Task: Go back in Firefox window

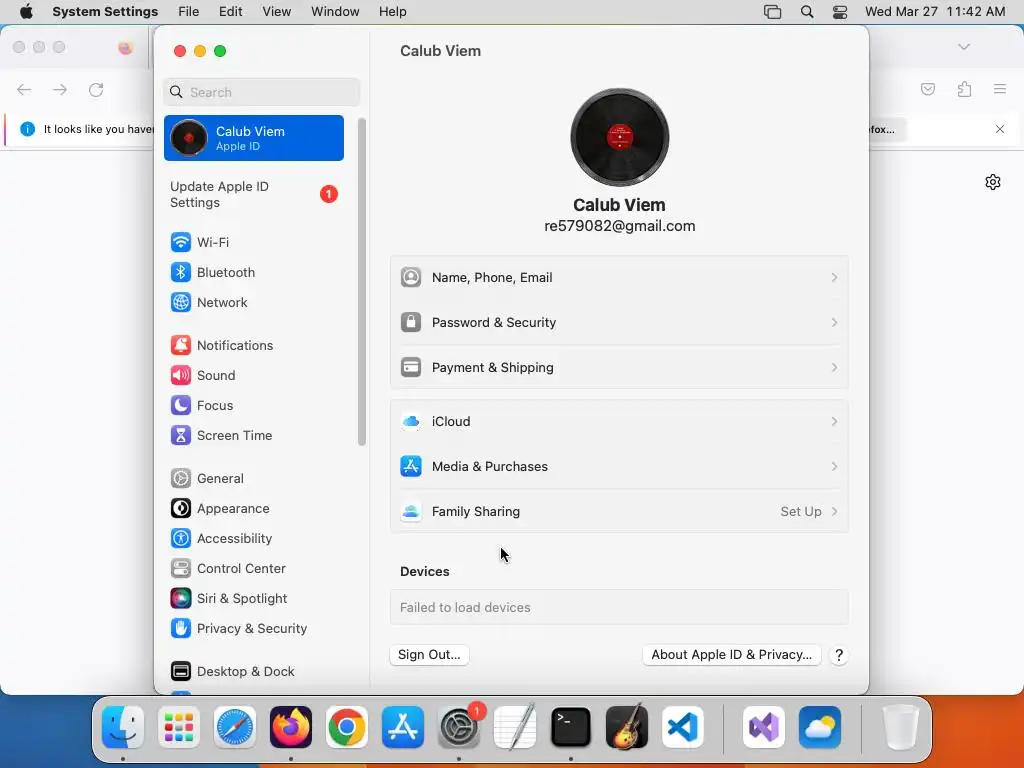Action: tap(24, 89)
